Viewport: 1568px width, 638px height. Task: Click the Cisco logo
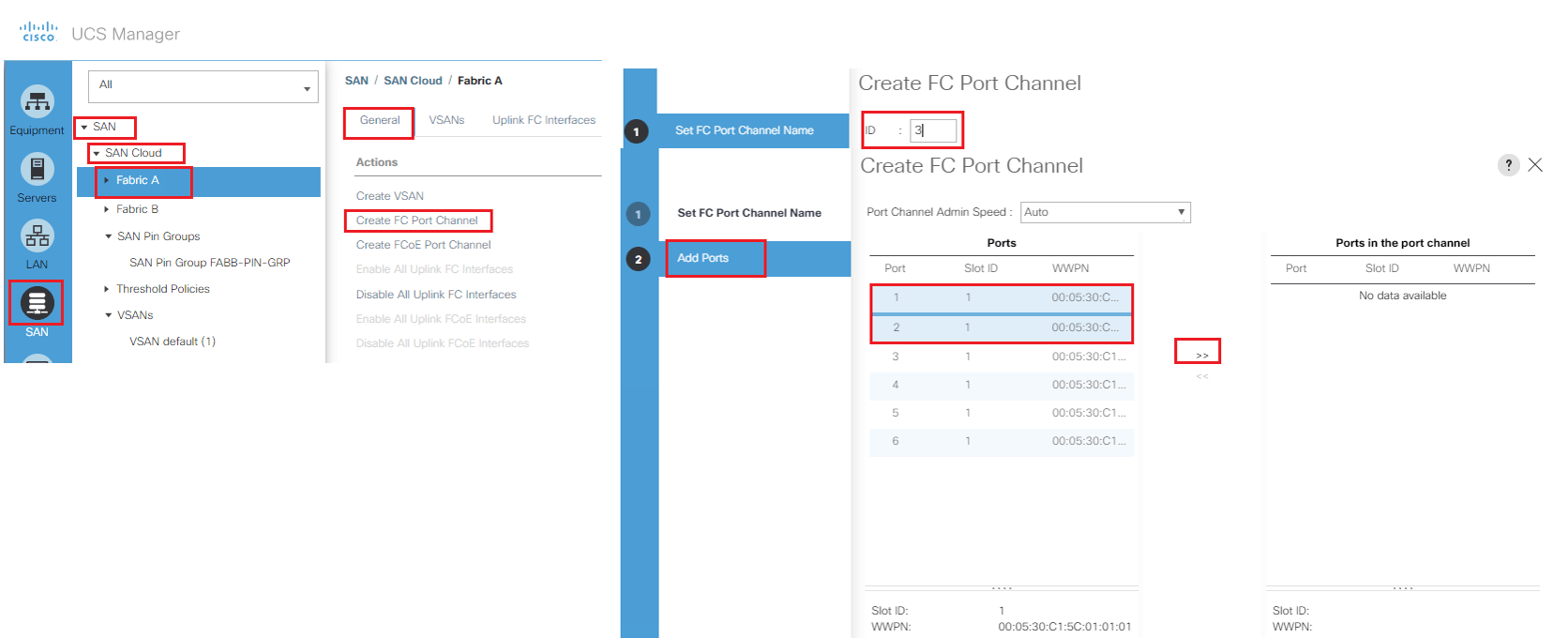coord(38,33)
